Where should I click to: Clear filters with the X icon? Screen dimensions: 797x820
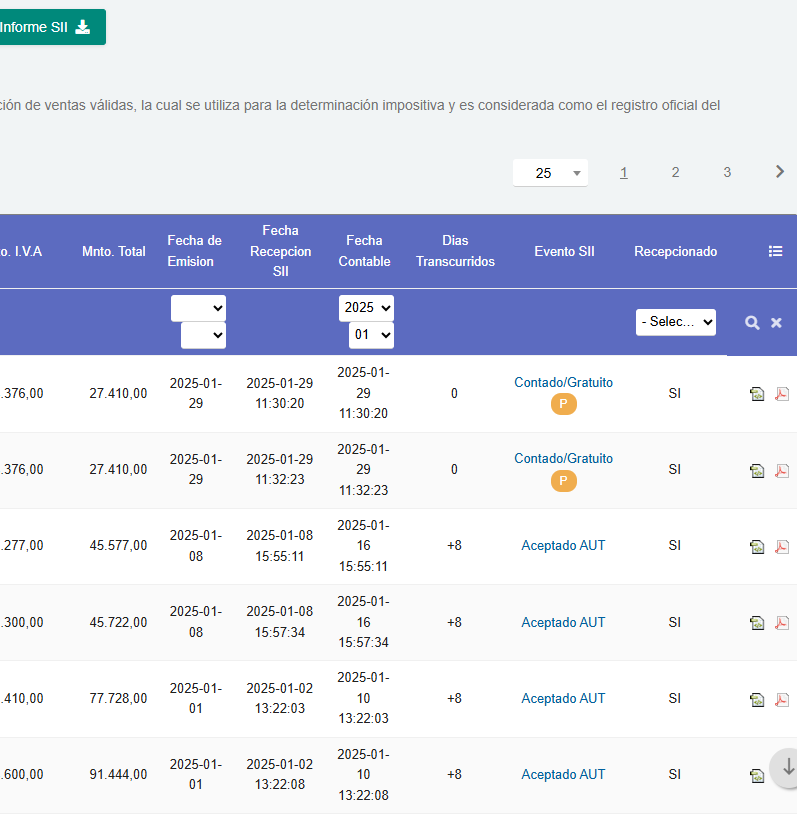click(776, 323)
